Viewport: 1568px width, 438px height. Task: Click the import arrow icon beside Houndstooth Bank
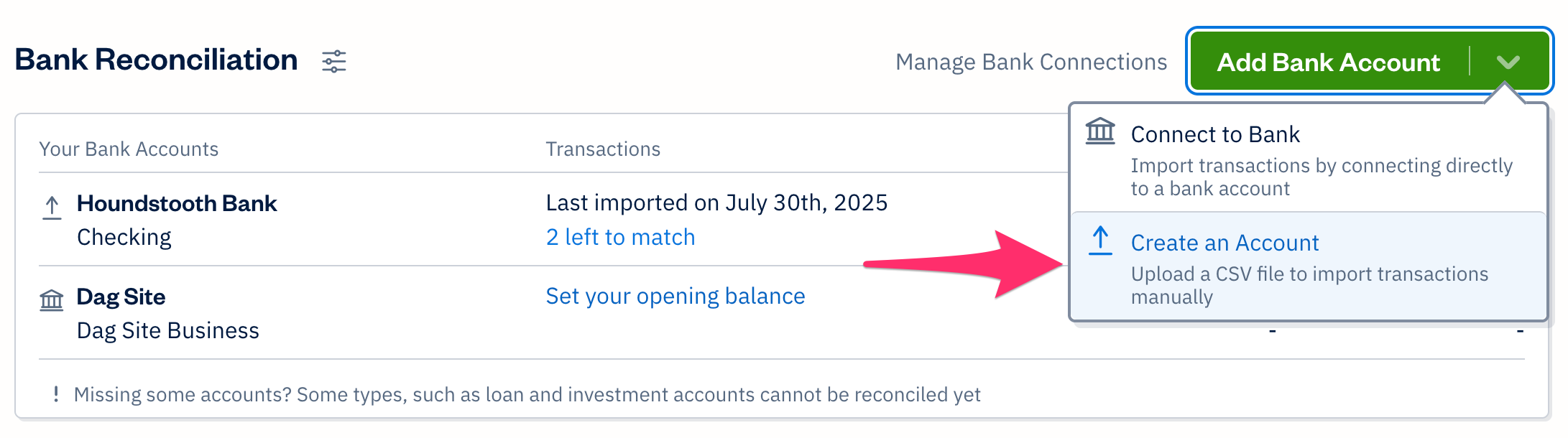tap(51, 207)
